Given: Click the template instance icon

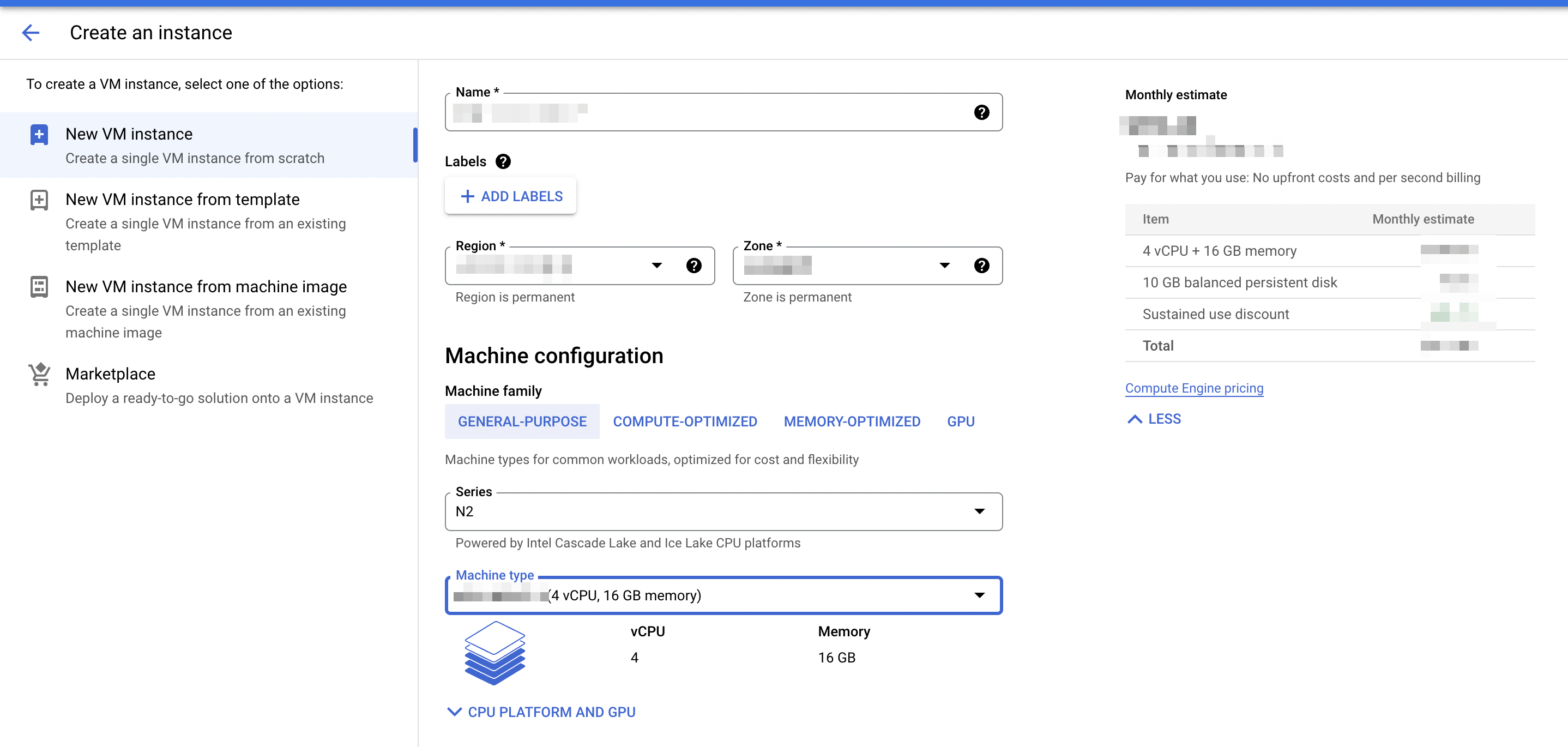Looking at the screenshot, I should coord(39,200).
